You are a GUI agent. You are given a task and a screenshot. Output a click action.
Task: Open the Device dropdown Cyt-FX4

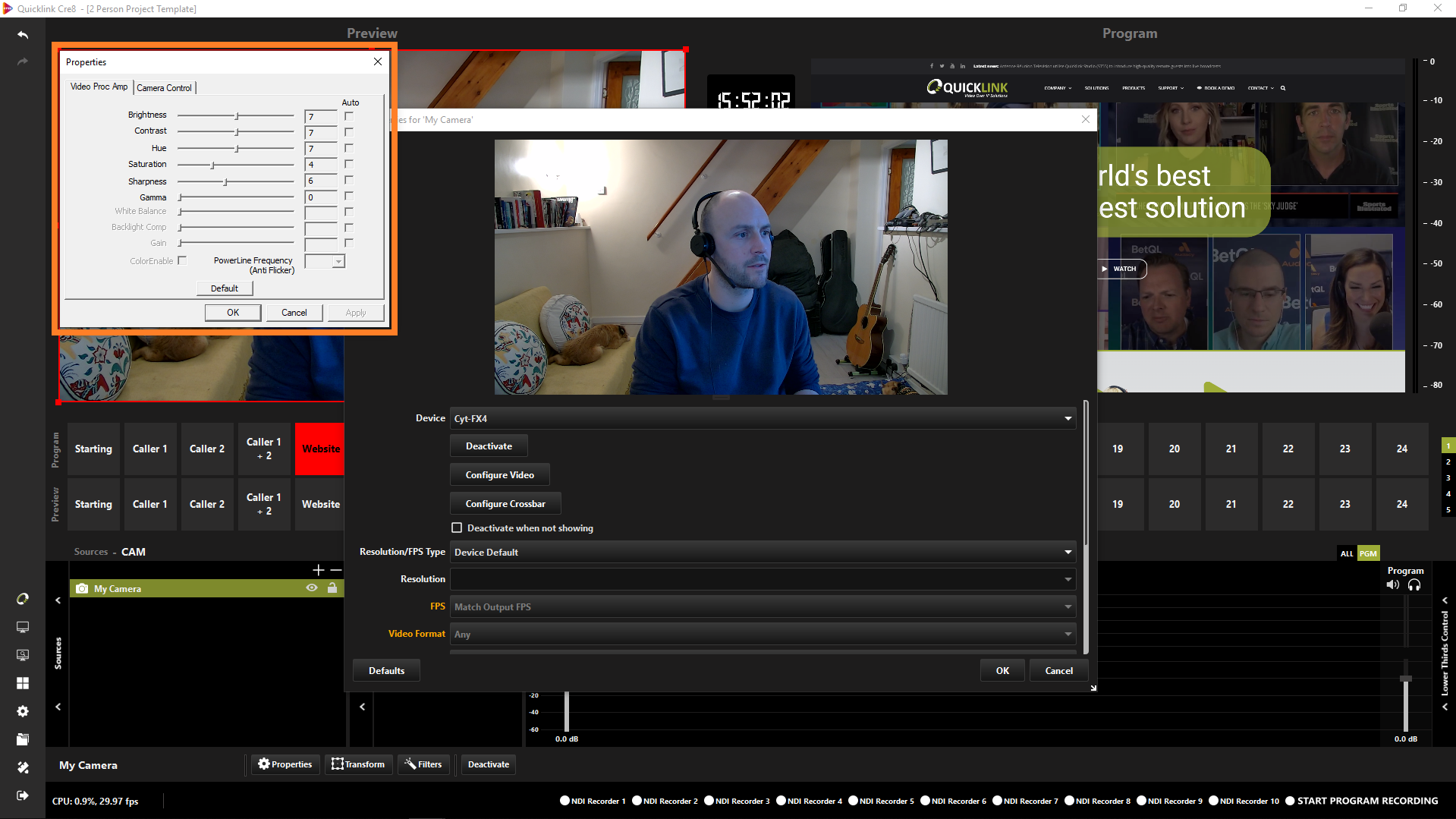[763, 418]
